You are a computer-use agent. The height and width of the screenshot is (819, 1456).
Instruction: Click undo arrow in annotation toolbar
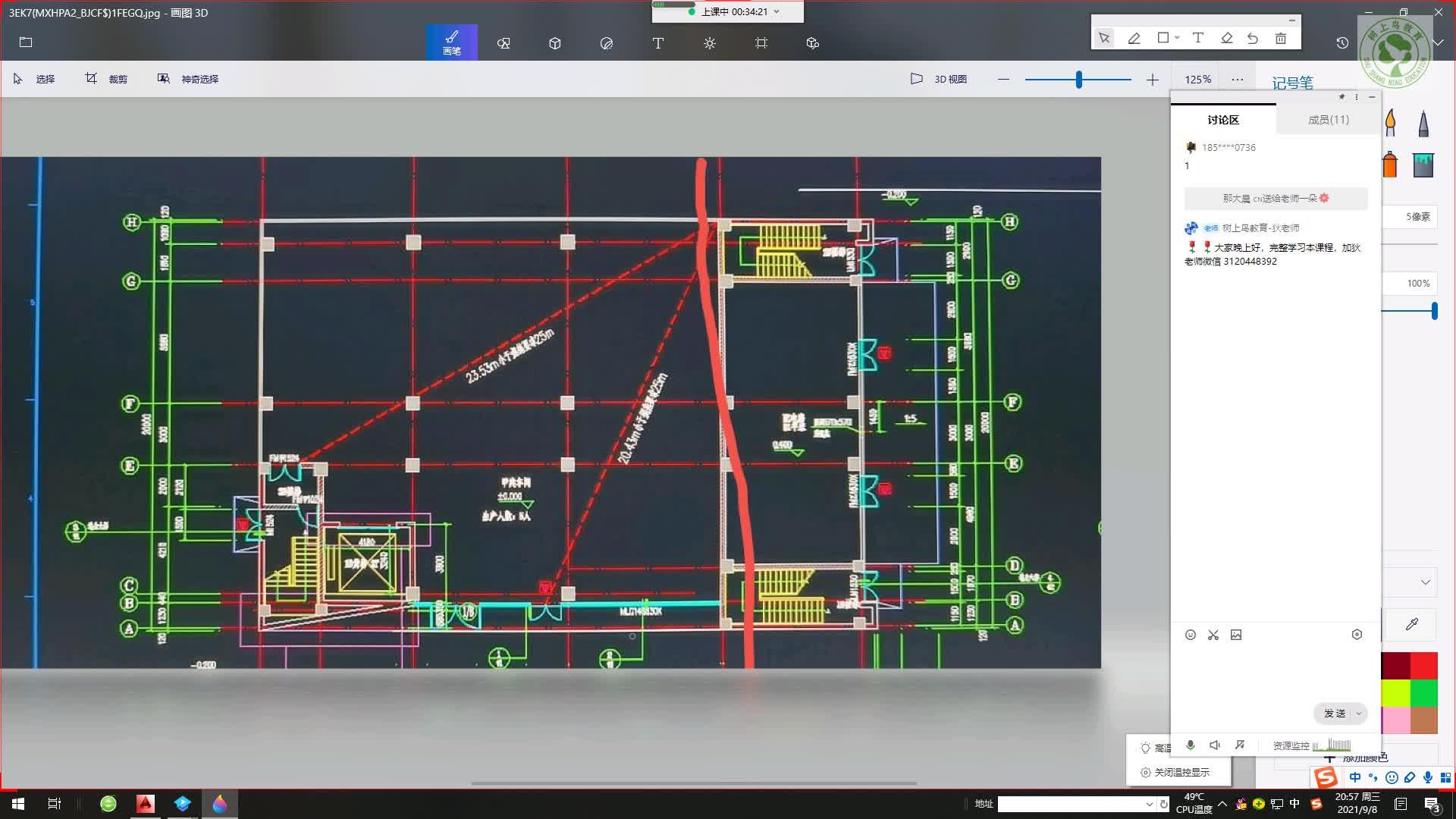1253,38
